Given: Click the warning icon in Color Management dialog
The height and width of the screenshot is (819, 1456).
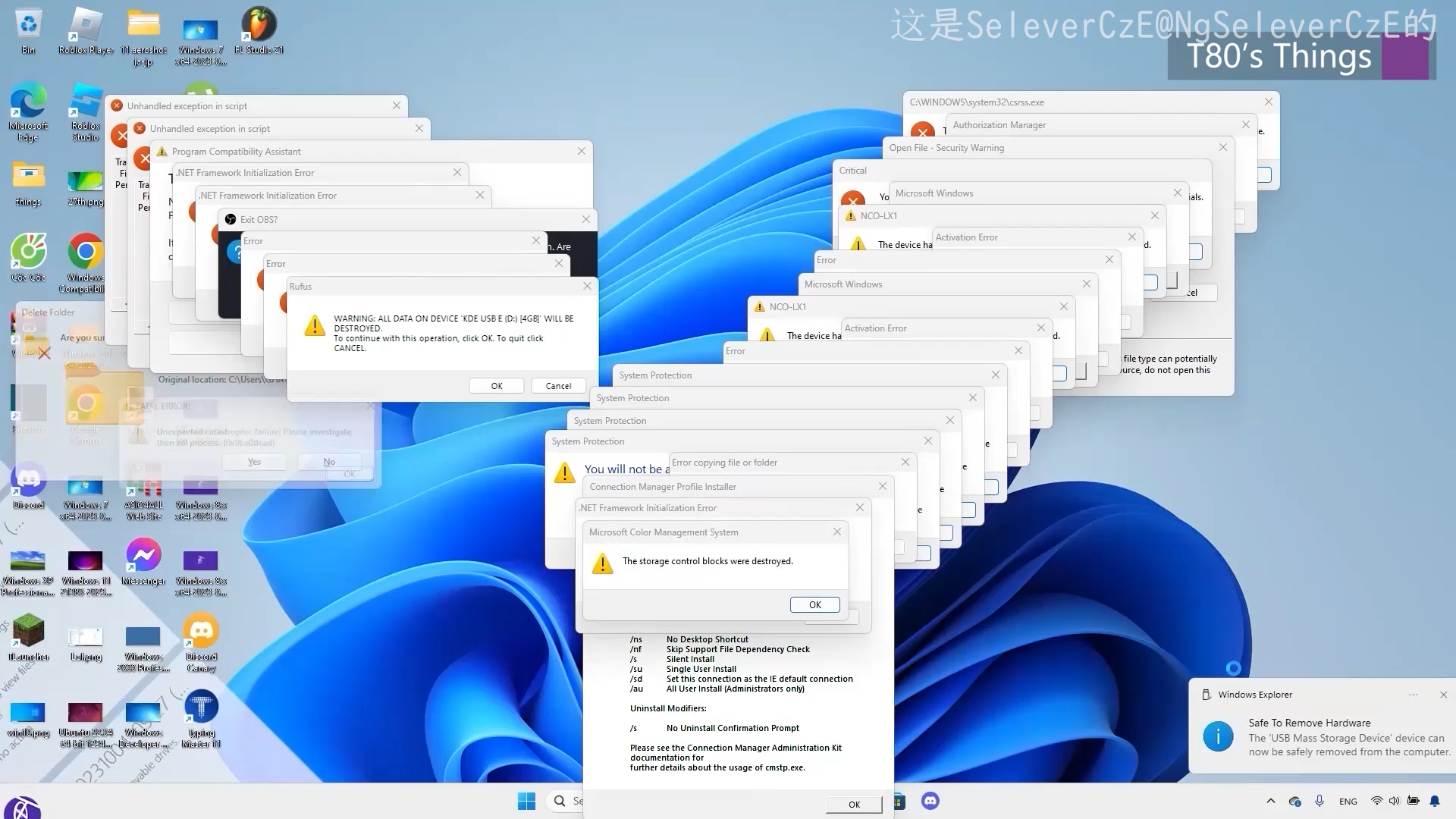Looking at the screenshot, I should coord(603,563).
